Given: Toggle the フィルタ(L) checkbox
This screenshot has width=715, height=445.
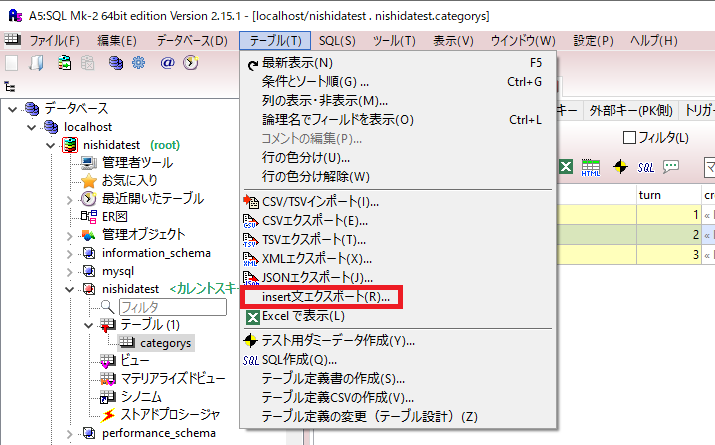Looking at the screenshot, I should (629, 138).
